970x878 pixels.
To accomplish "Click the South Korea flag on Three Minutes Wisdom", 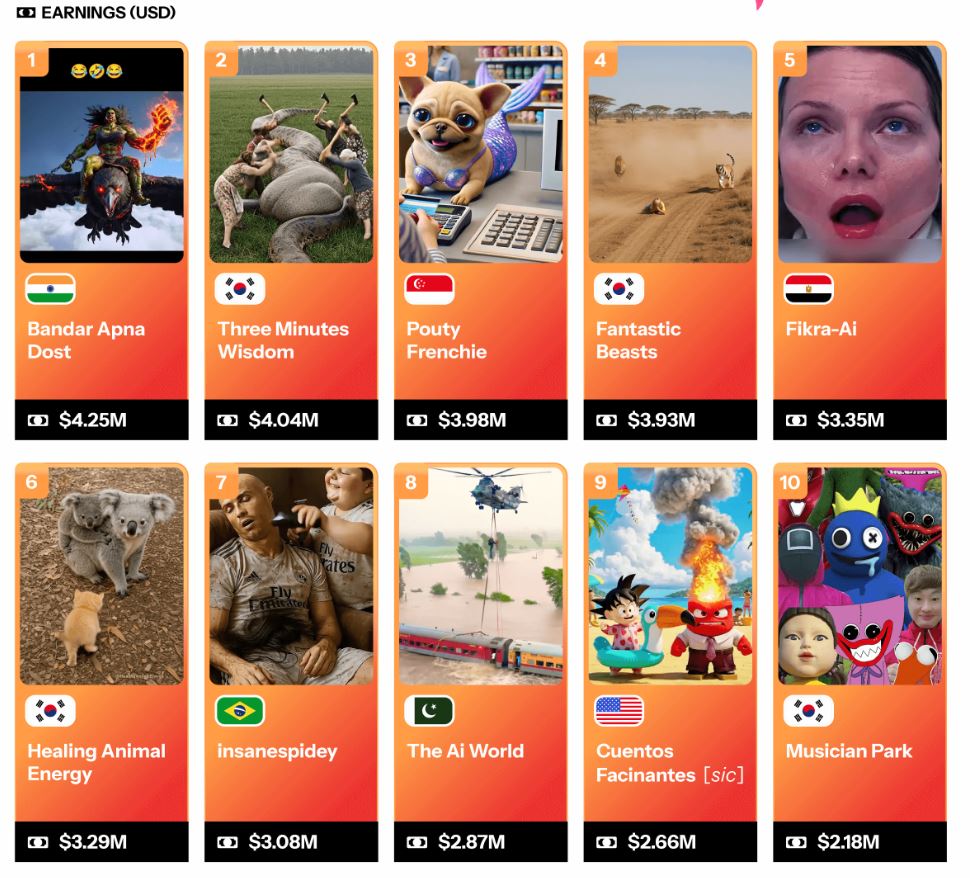I will (240, 289).
